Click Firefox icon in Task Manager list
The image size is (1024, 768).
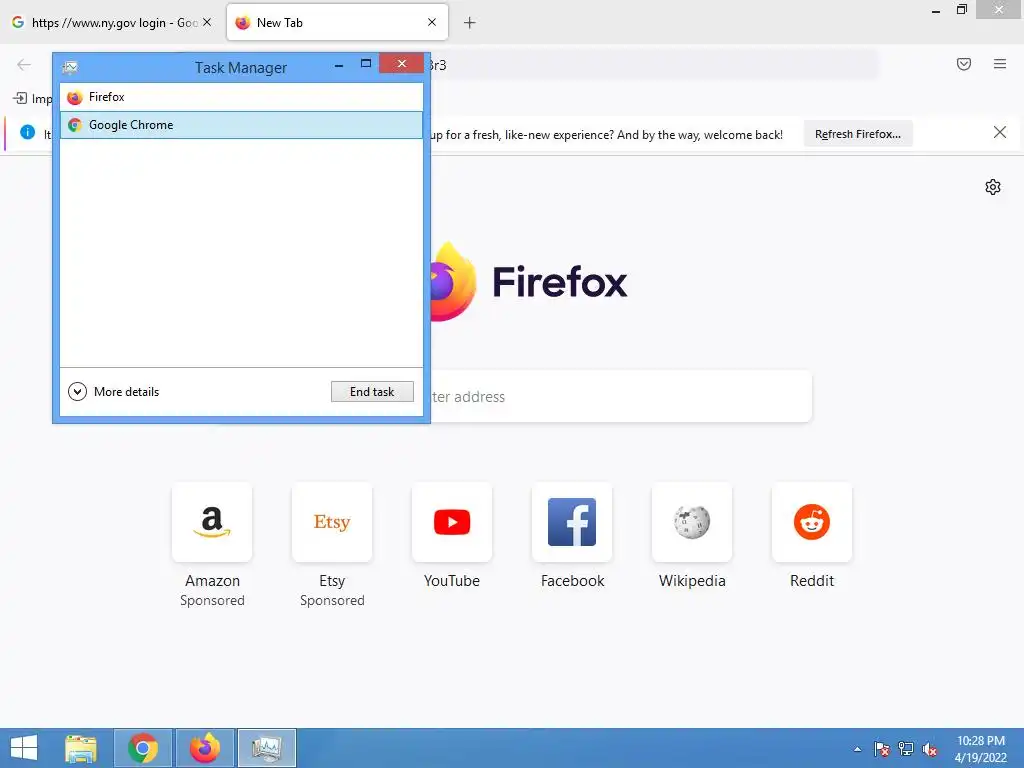pos(75,97)
